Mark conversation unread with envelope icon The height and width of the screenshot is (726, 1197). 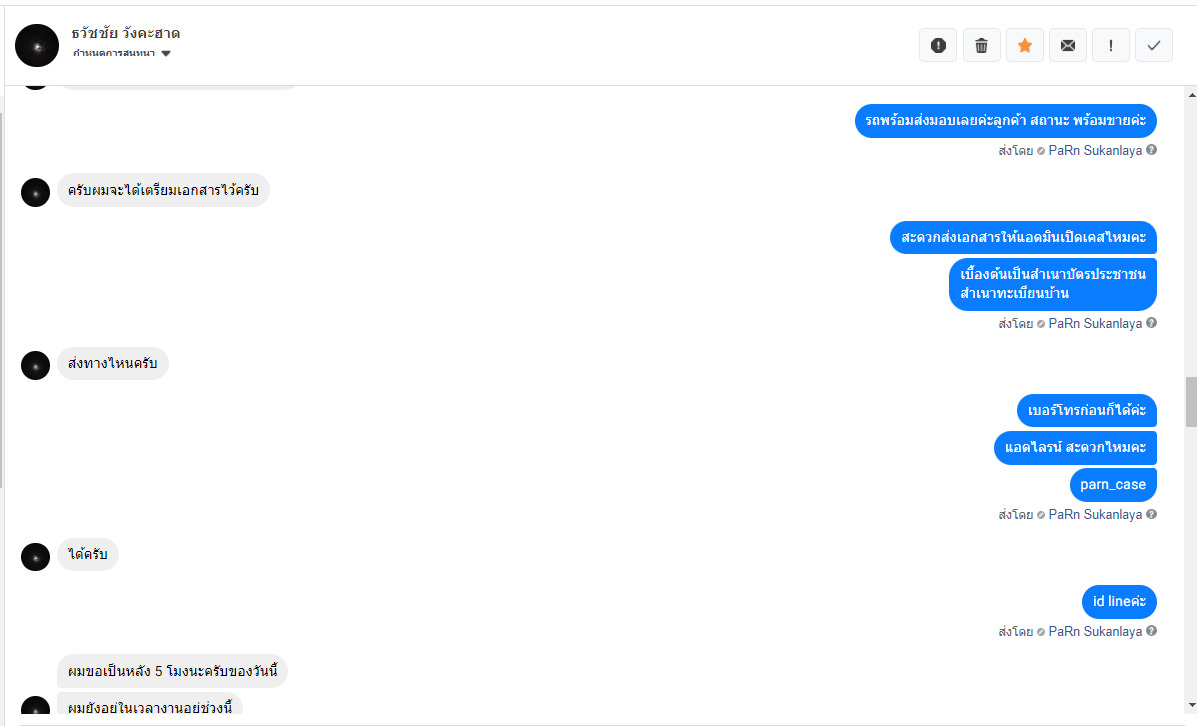(x=1068, y=45)
